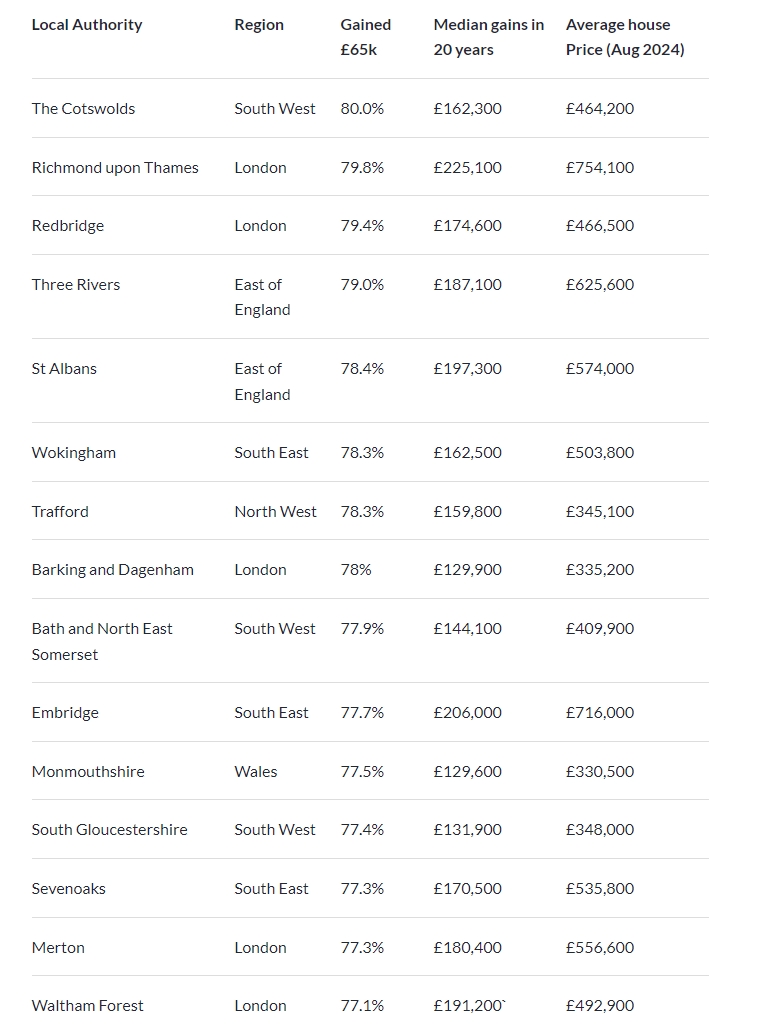Click Trafford's North West region cell
This screenshot has height=1034, width=767.
pyautogui.click(x=275, y=512)
